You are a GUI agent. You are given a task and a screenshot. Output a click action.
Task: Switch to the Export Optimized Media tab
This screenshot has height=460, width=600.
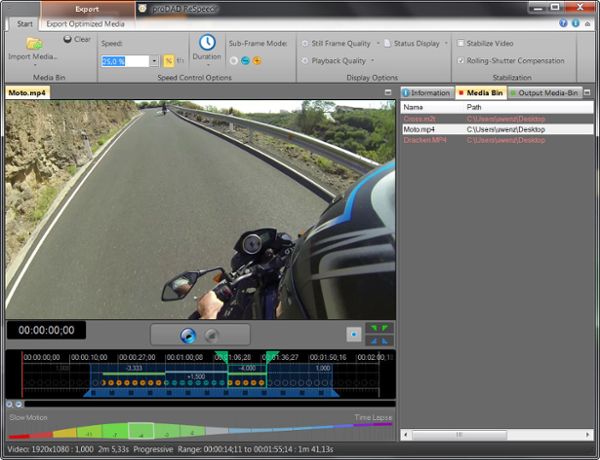(x=87, y=22)
